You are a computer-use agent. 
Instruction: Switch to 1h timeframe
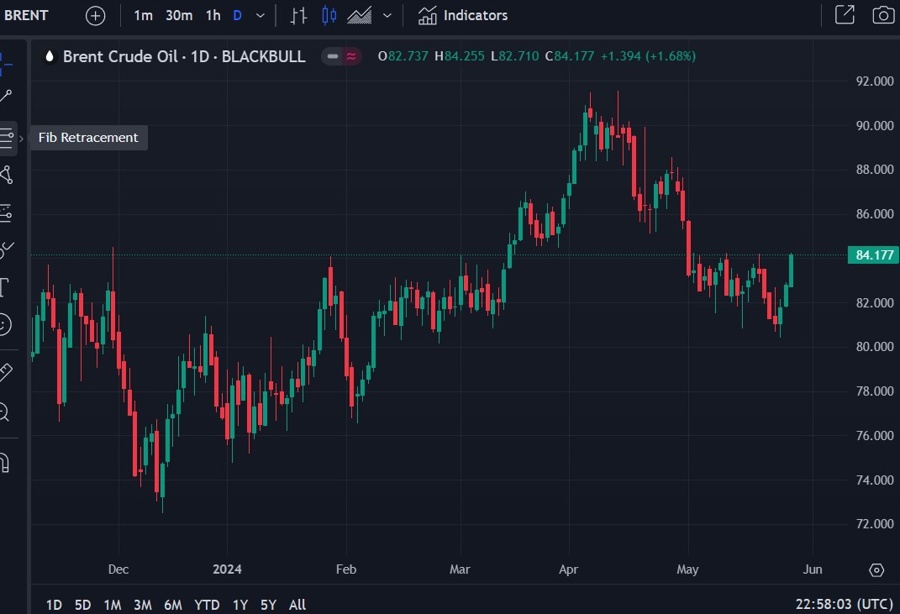(213, 15)
